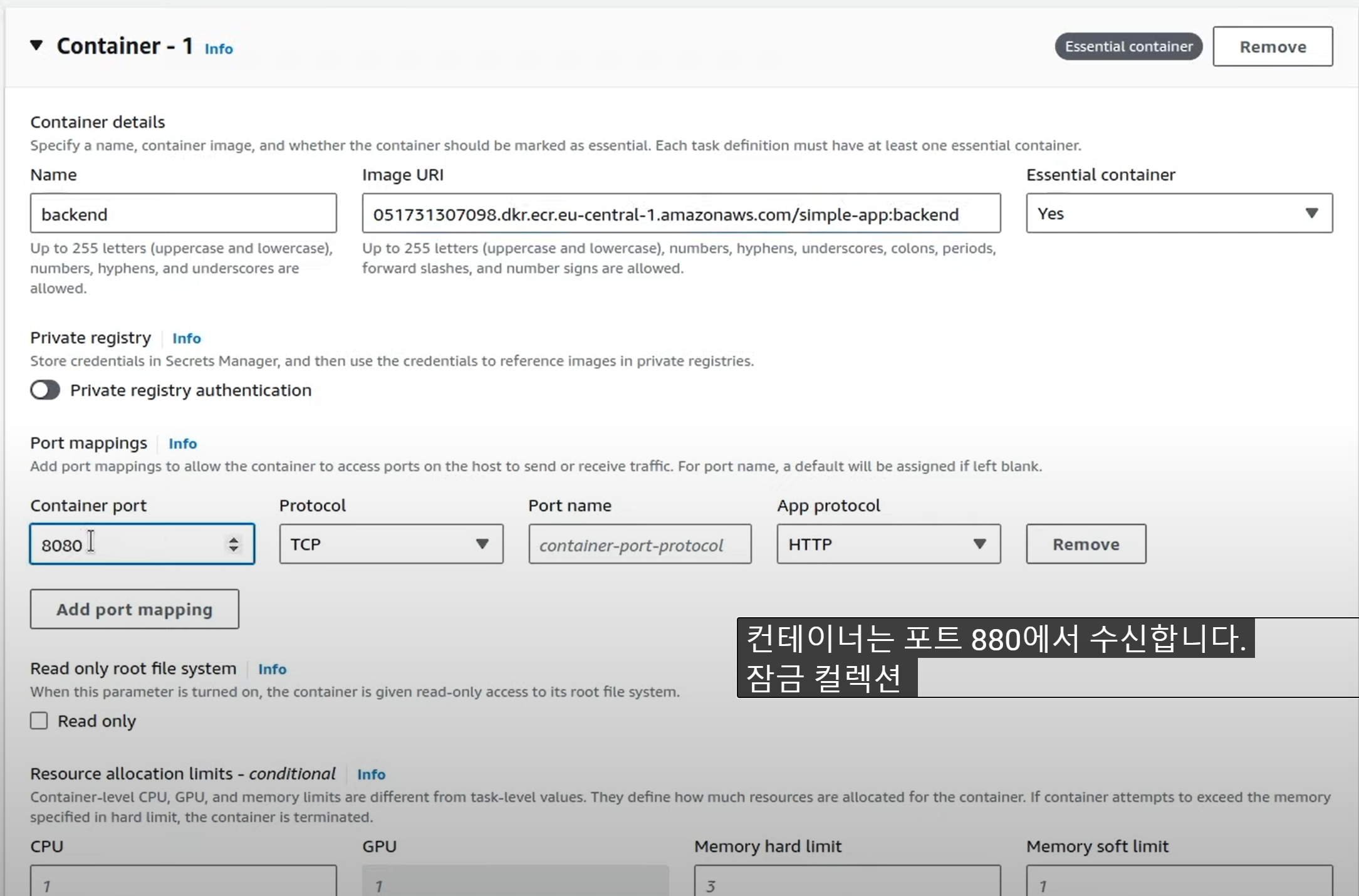Screen dimensions: 1359x896
Task: Click the Memory hard limit field
Action: point(846,883)
